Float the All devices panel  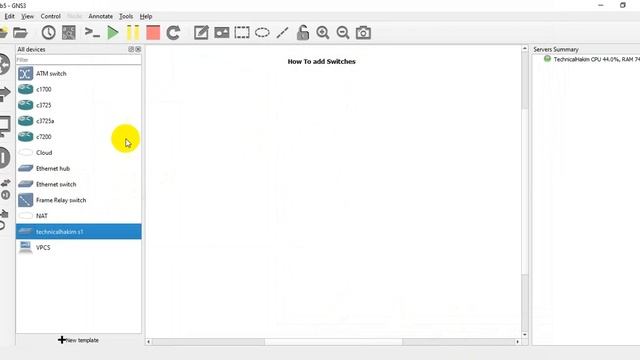tap(131, 49)
